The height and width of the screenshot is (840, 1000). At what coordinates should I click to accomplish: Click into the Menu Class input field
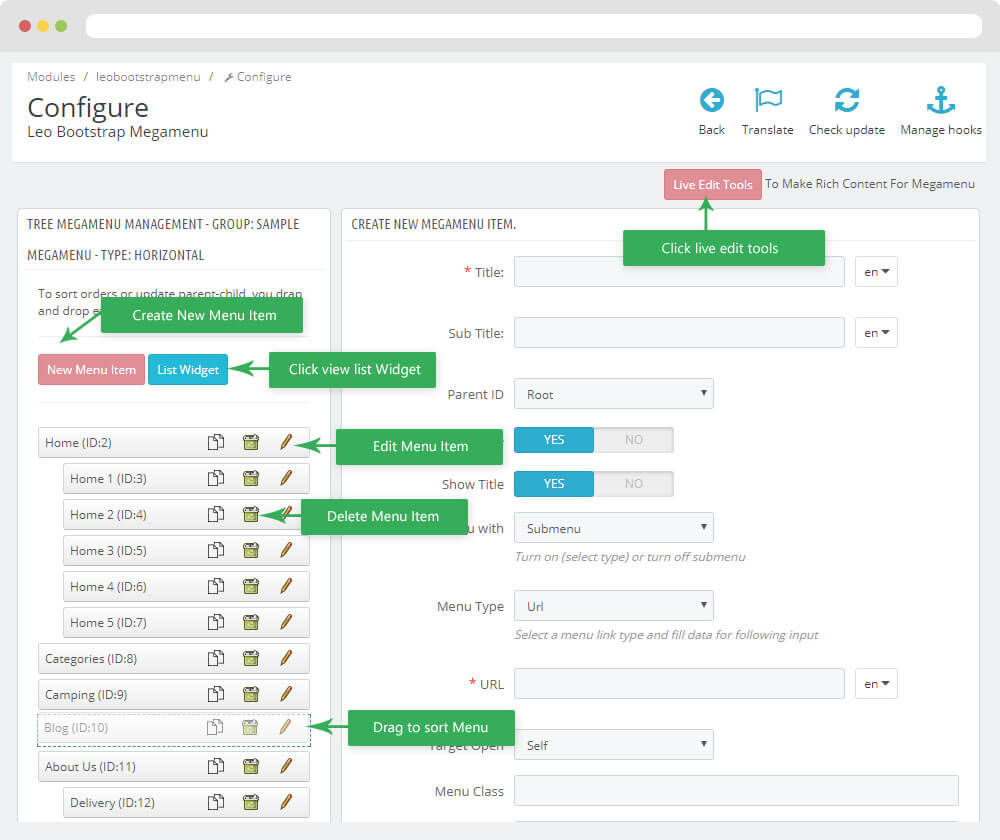pos(735,791)
